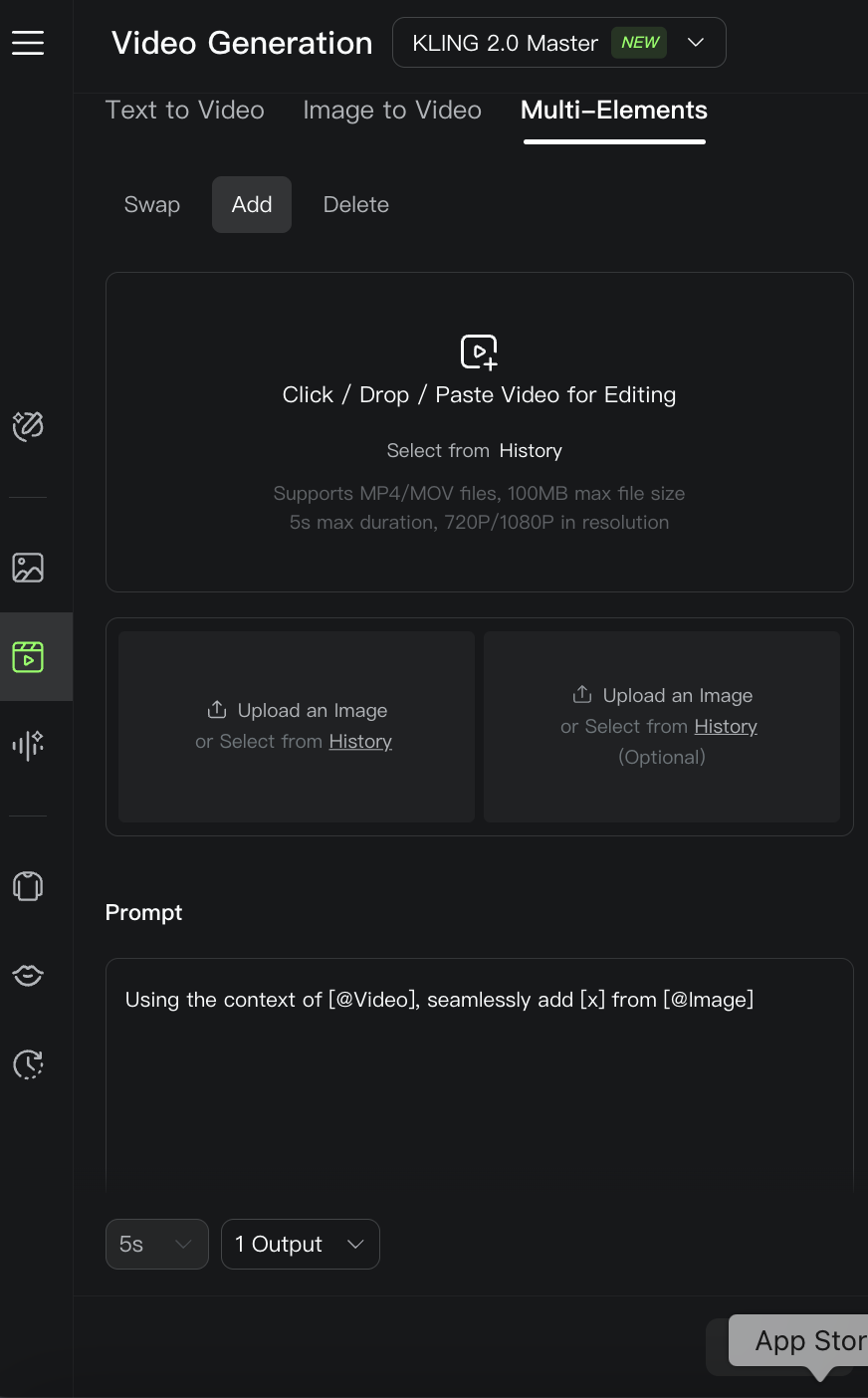
Task: Switch to the Text to Video tab
Action: tap(185, 111)
